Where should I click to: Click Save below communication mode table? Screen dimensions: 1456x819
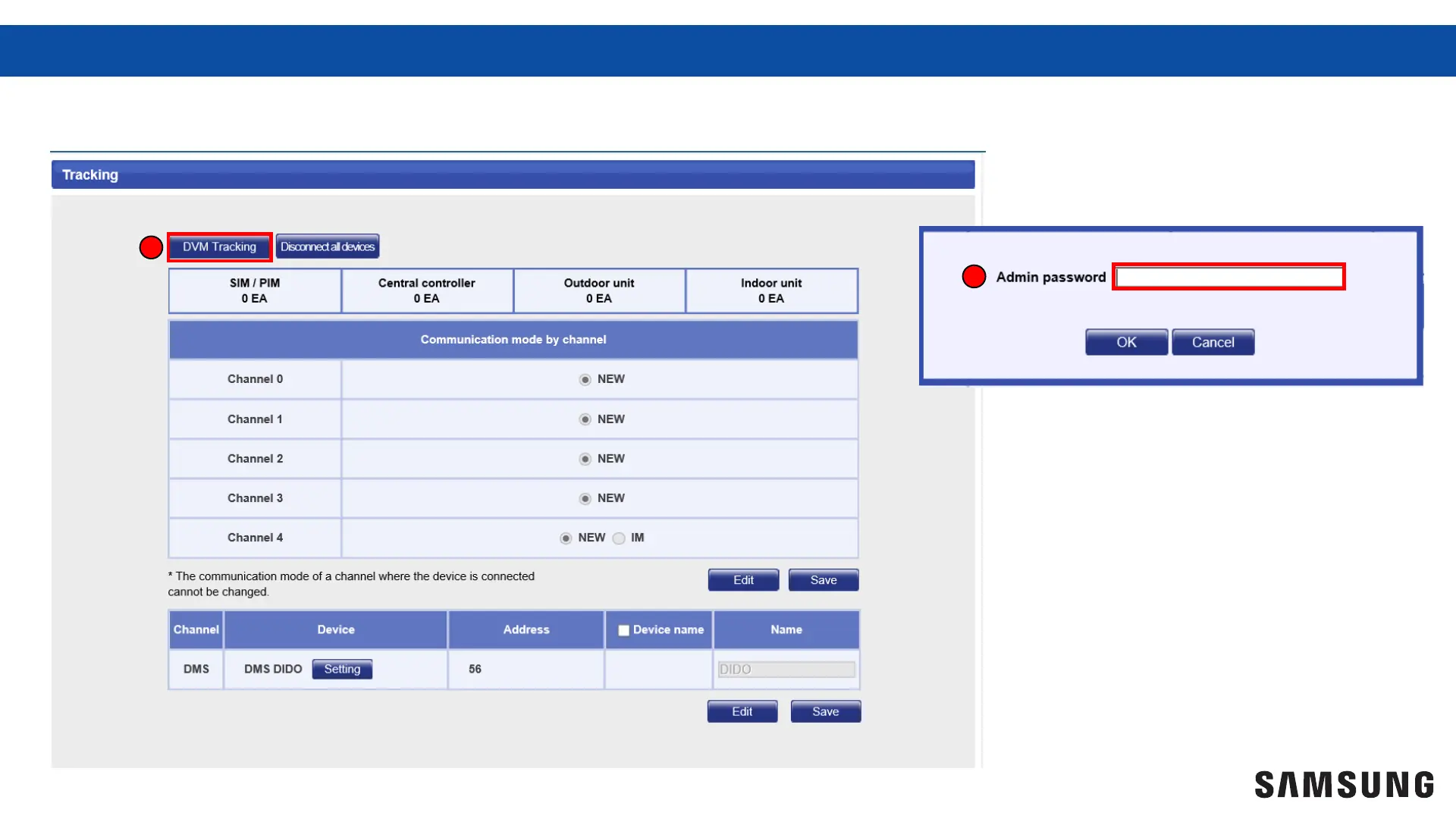coord(824,580)
